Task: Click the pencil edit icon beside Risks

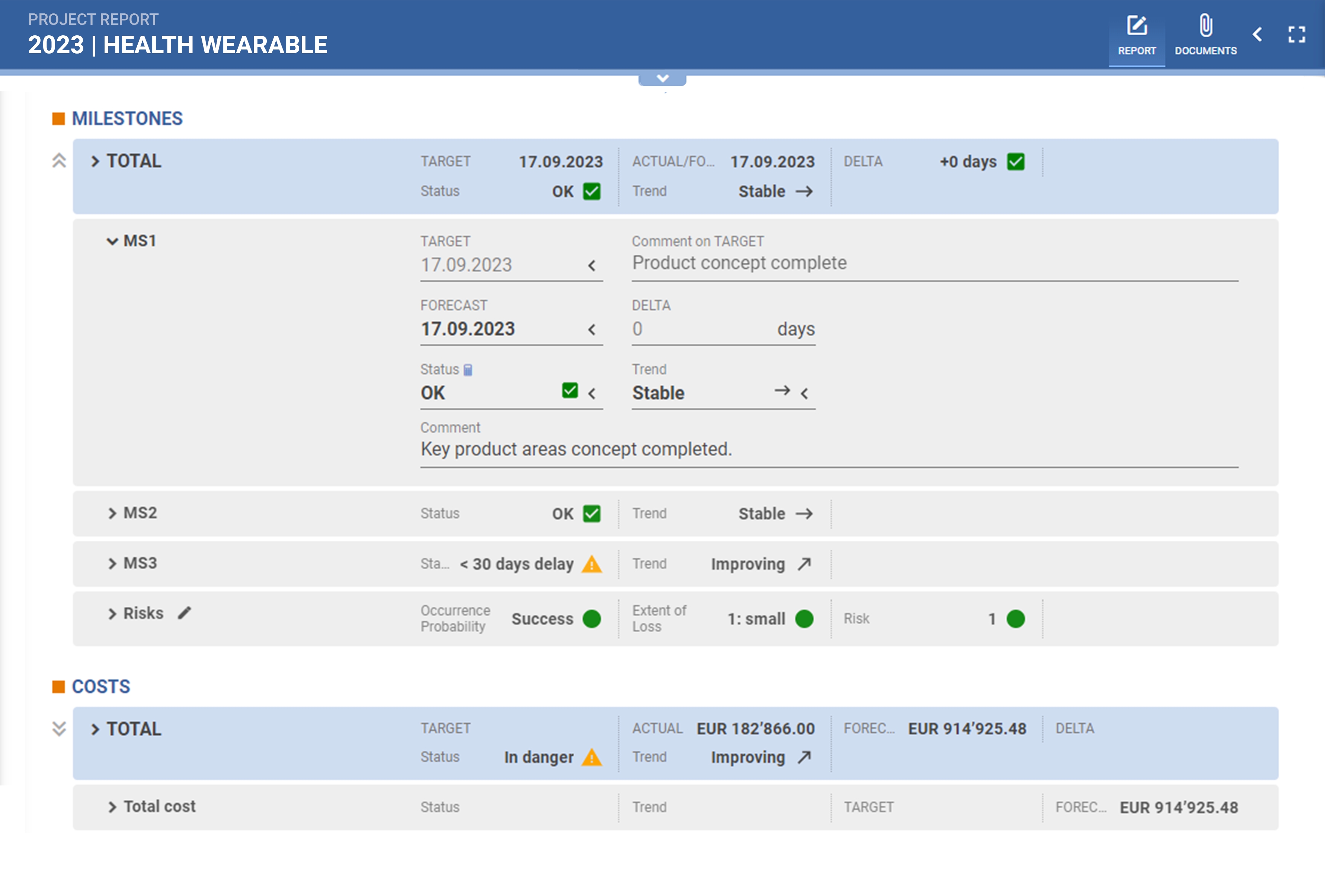Action: coord(184,613)
